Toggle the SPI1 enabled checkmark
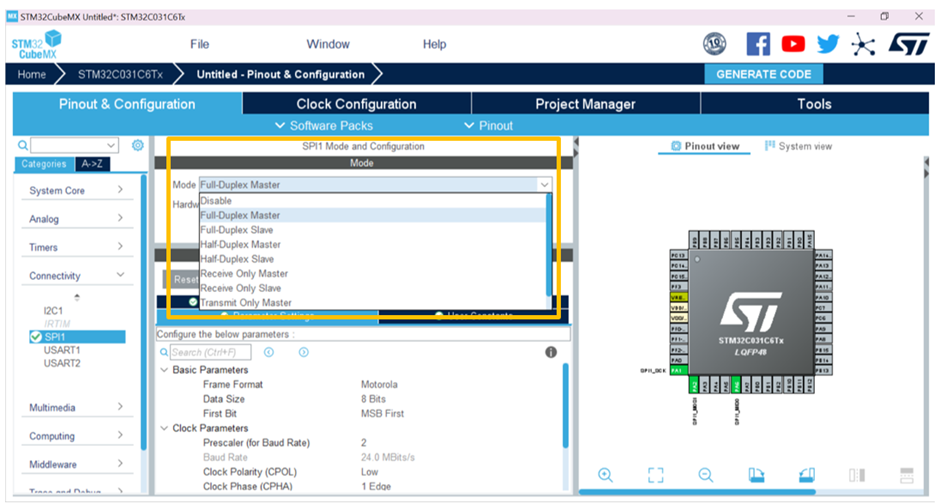This screenshot has height=504, width=940. [x=36, y=337]
